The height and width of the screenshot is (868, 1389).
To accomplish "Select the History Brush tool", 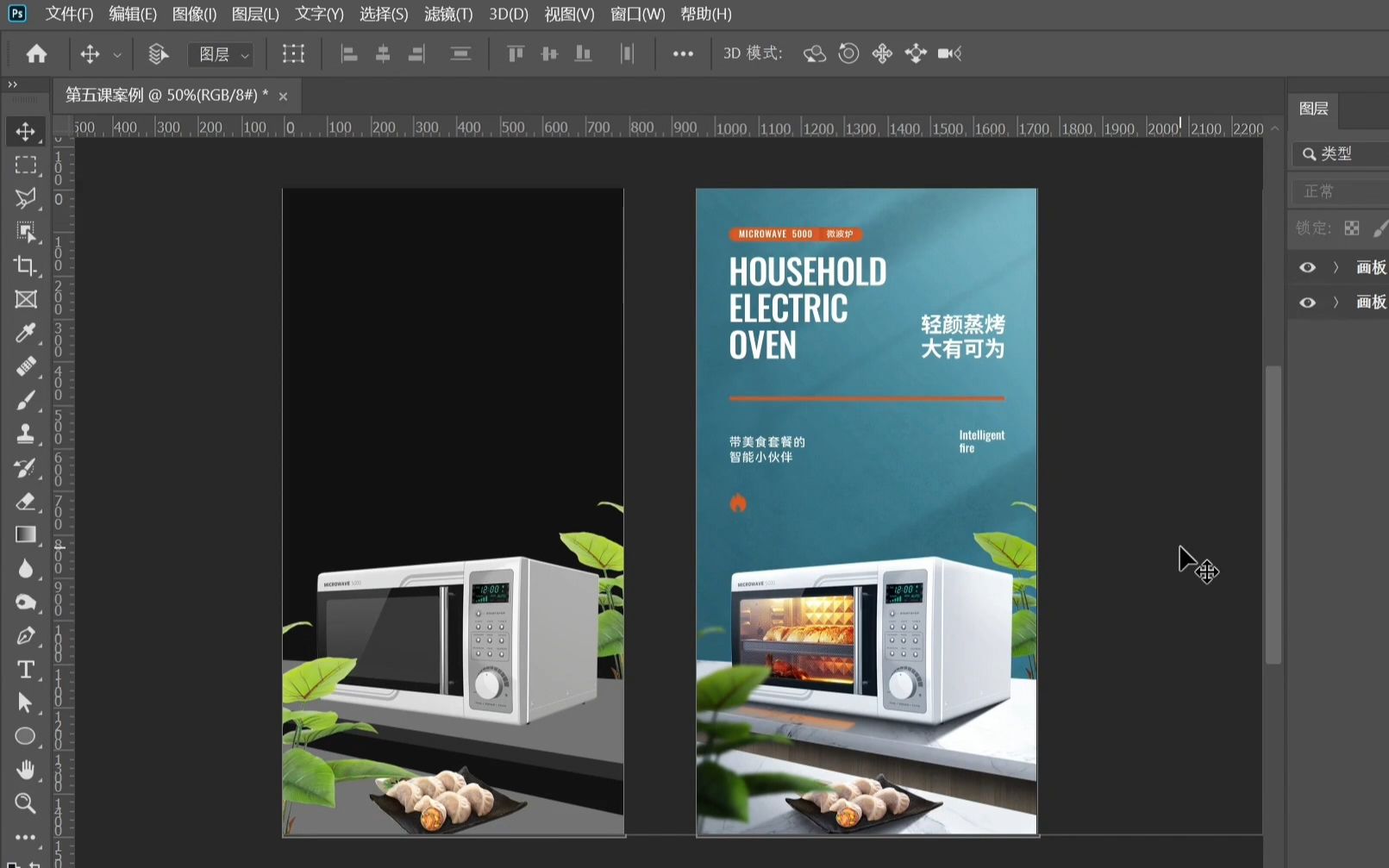I will tap(26, 467).
